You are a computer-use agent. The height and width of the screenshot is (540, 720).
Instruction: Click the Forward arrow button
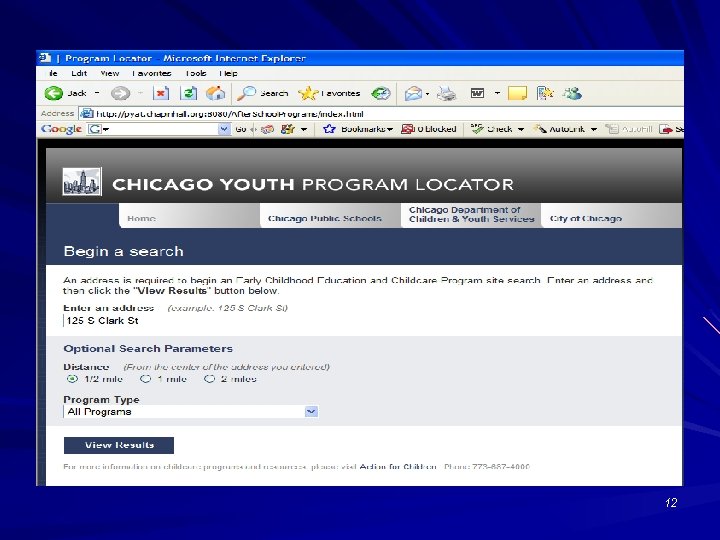coord(120,94)
